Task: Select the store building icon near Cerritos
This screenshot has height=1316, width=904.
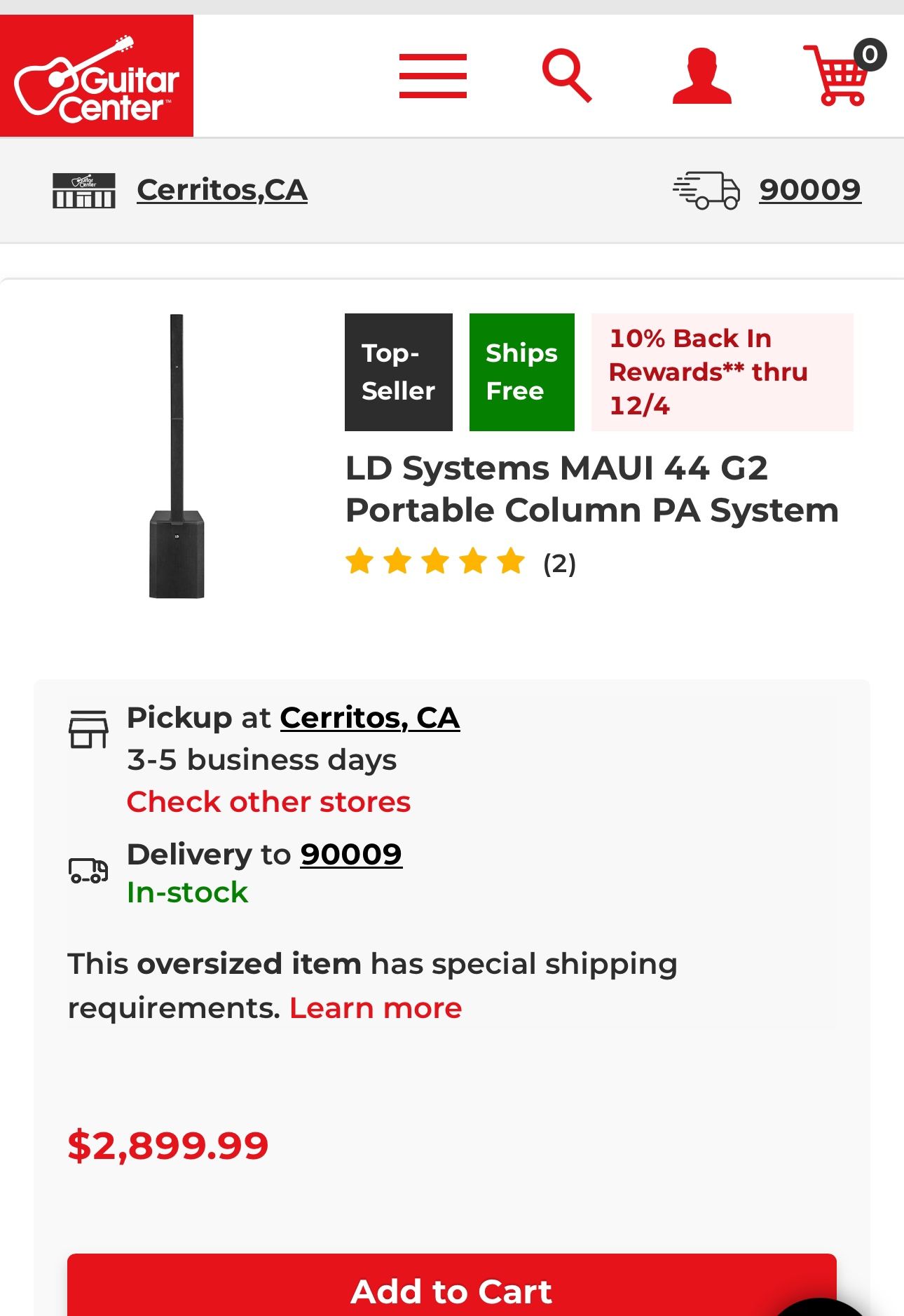Action: [x=84, y=189]
